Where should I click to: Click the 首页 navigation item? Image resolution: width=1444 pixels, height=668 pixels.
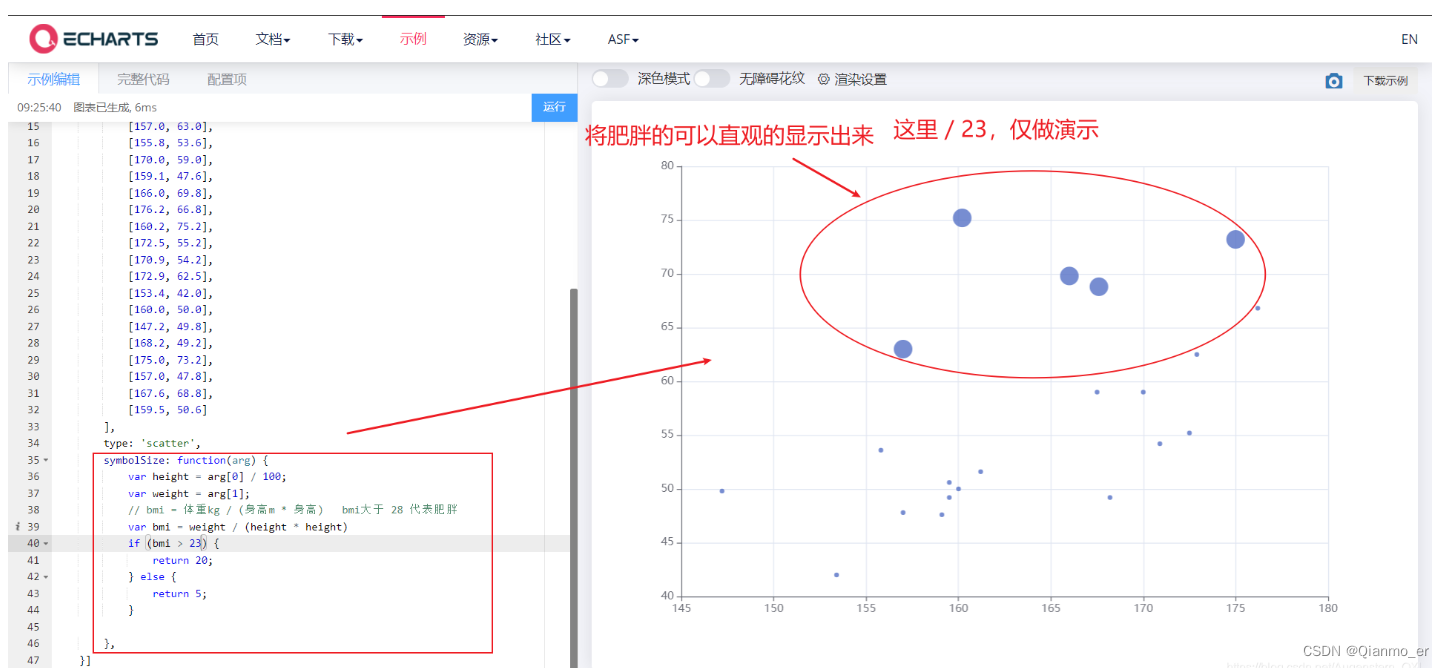coord(205,39)
